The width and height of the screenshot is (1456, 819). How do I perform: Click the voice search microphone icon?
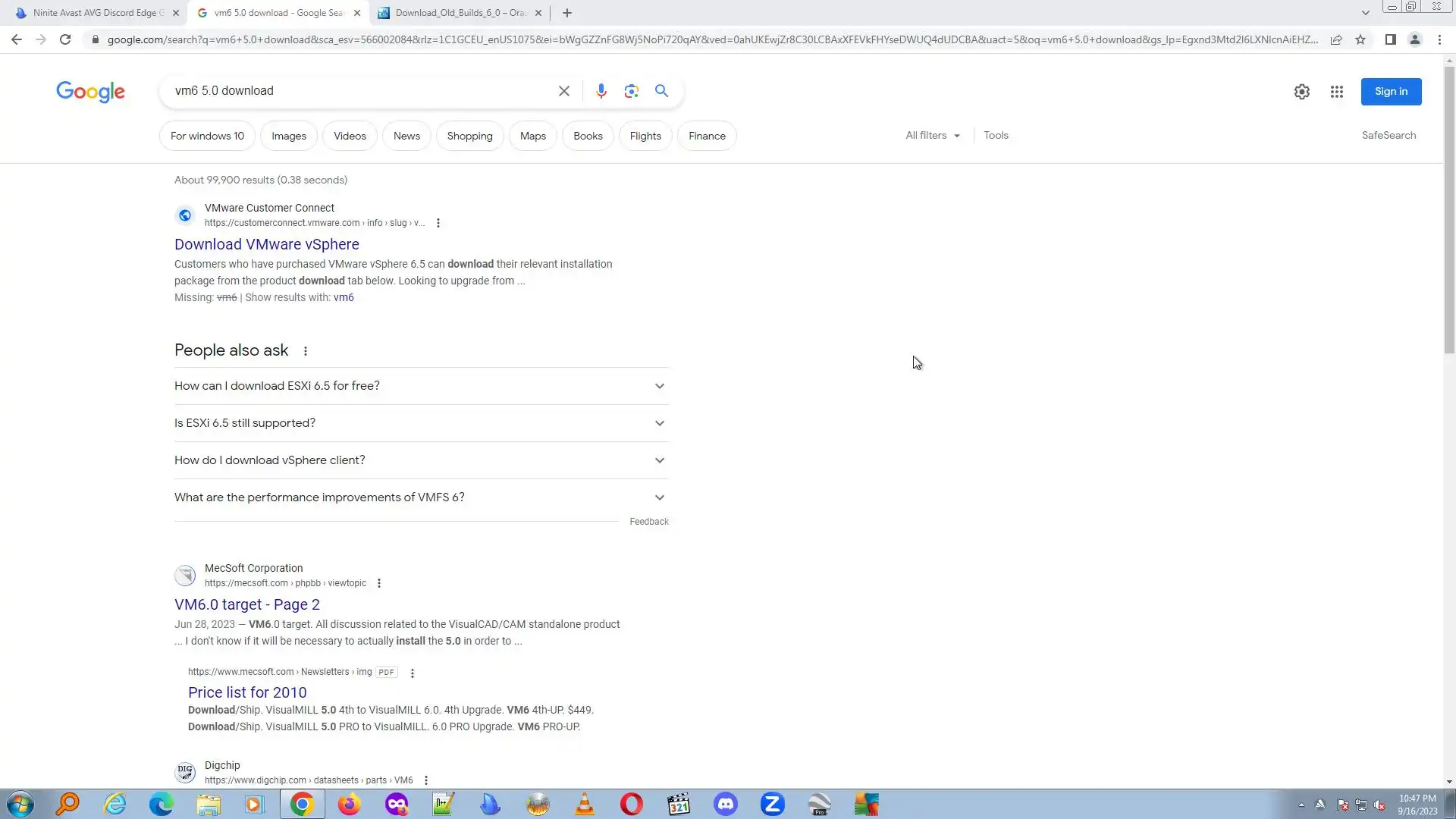pyautogui.click(x=601, y=91)
